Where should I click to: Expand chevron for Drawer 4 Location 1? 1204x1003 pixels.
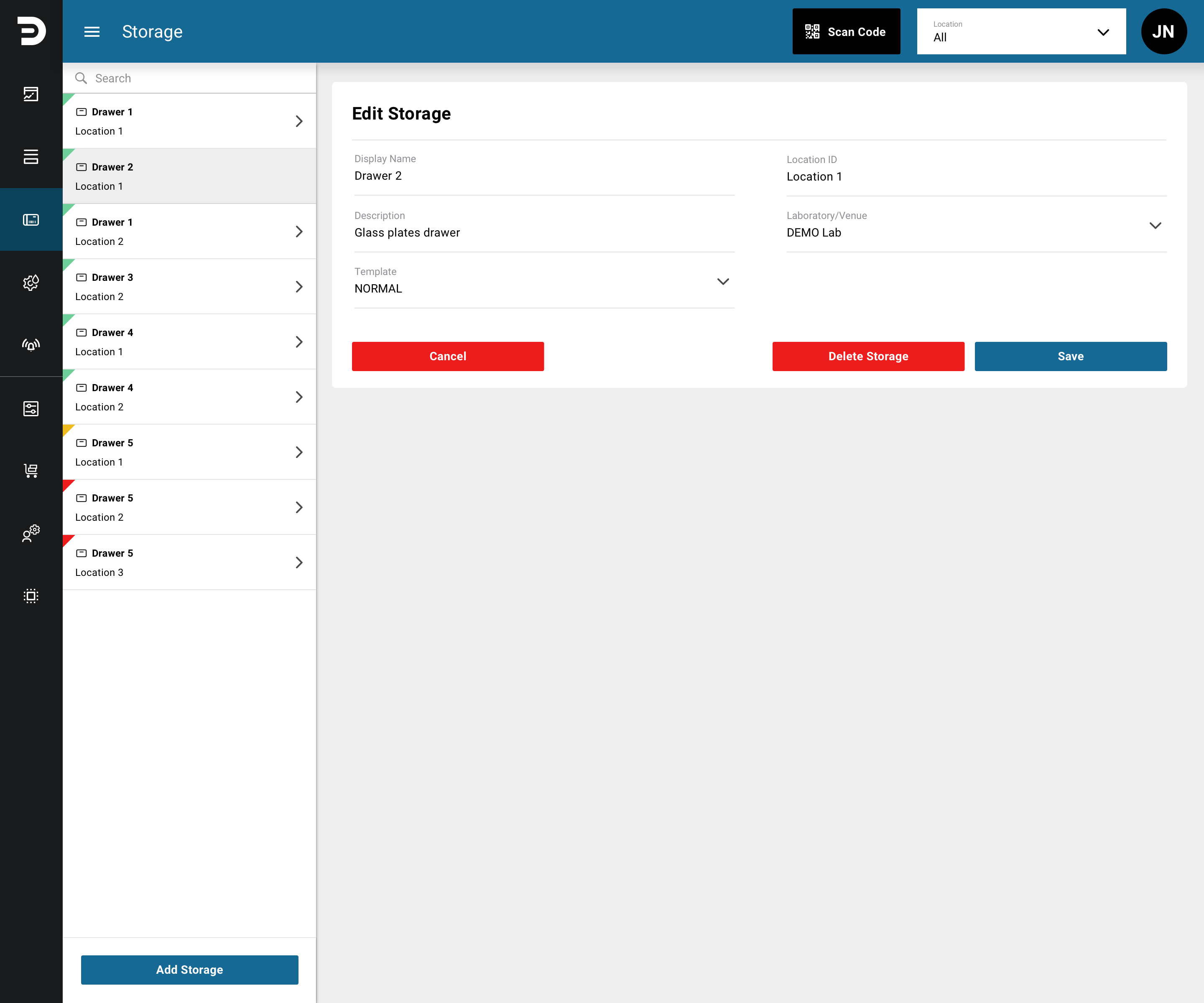tap(299, 341)
